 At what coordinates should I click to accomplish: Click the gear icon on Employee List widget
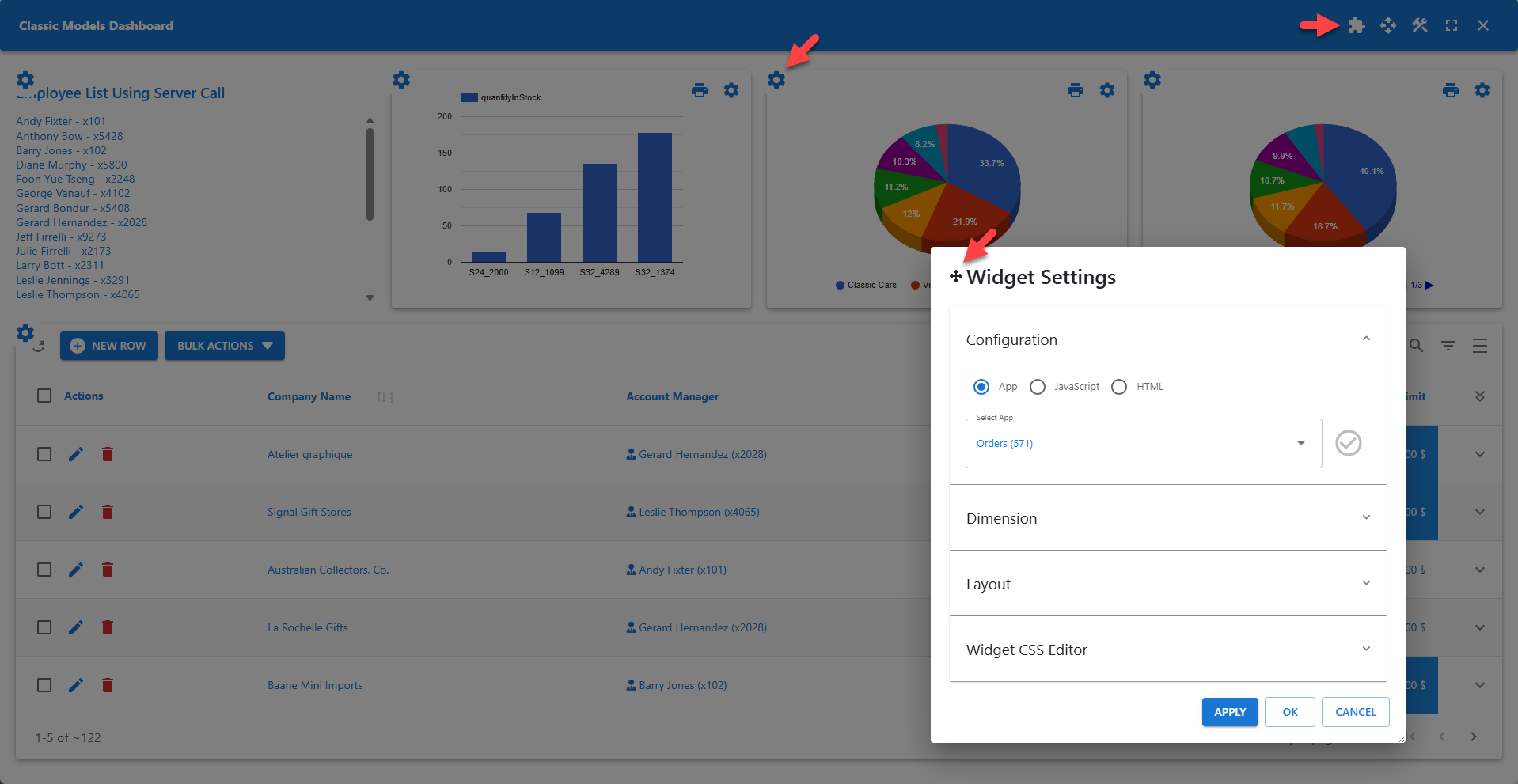pos(25,80)
